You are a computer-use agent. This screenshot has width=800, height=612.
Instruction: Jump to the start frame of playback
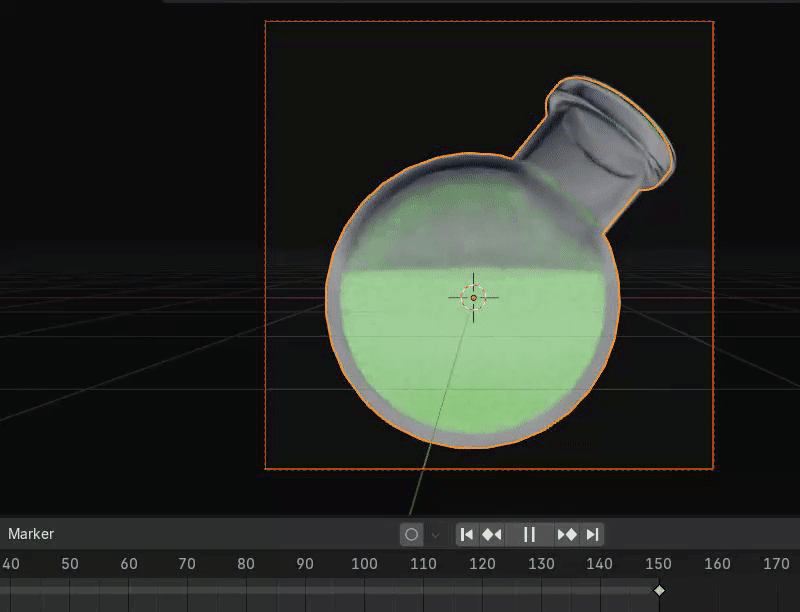[467, 534]
